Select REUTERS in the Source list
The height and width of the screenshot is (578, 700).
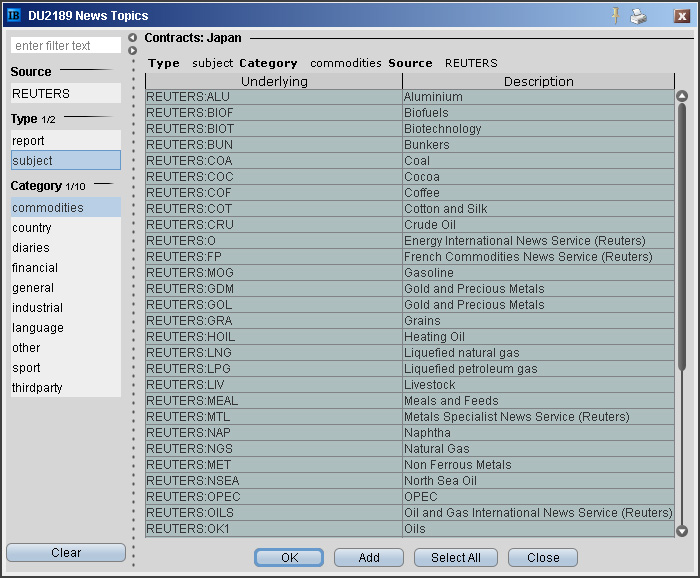pos(66,93)
